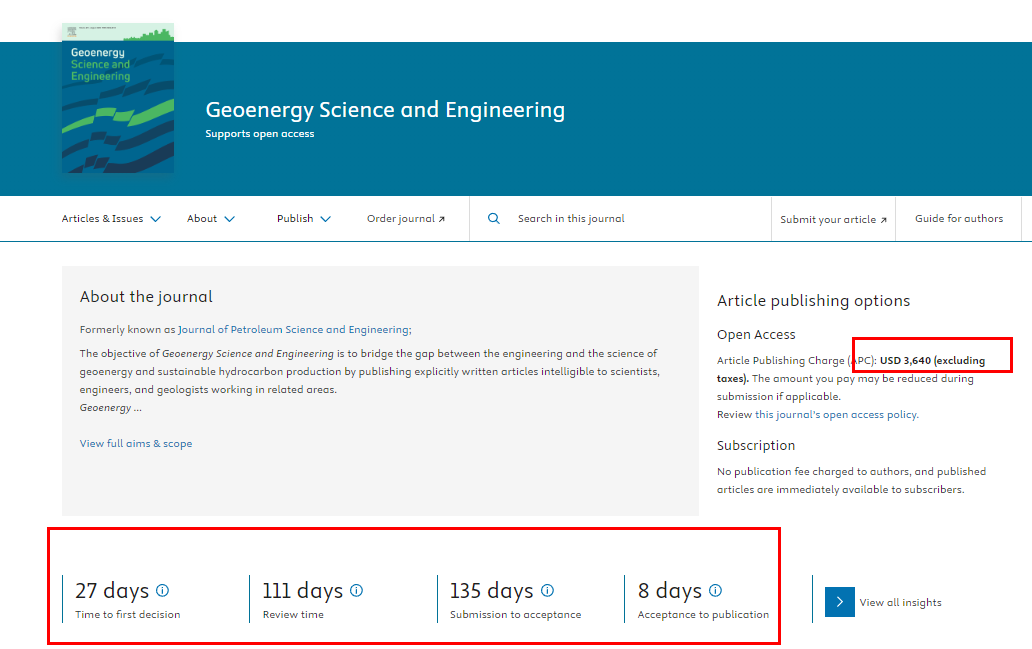Open the About dropdown menu
This screenshot has height=649, width=1032.
[210, 218]
